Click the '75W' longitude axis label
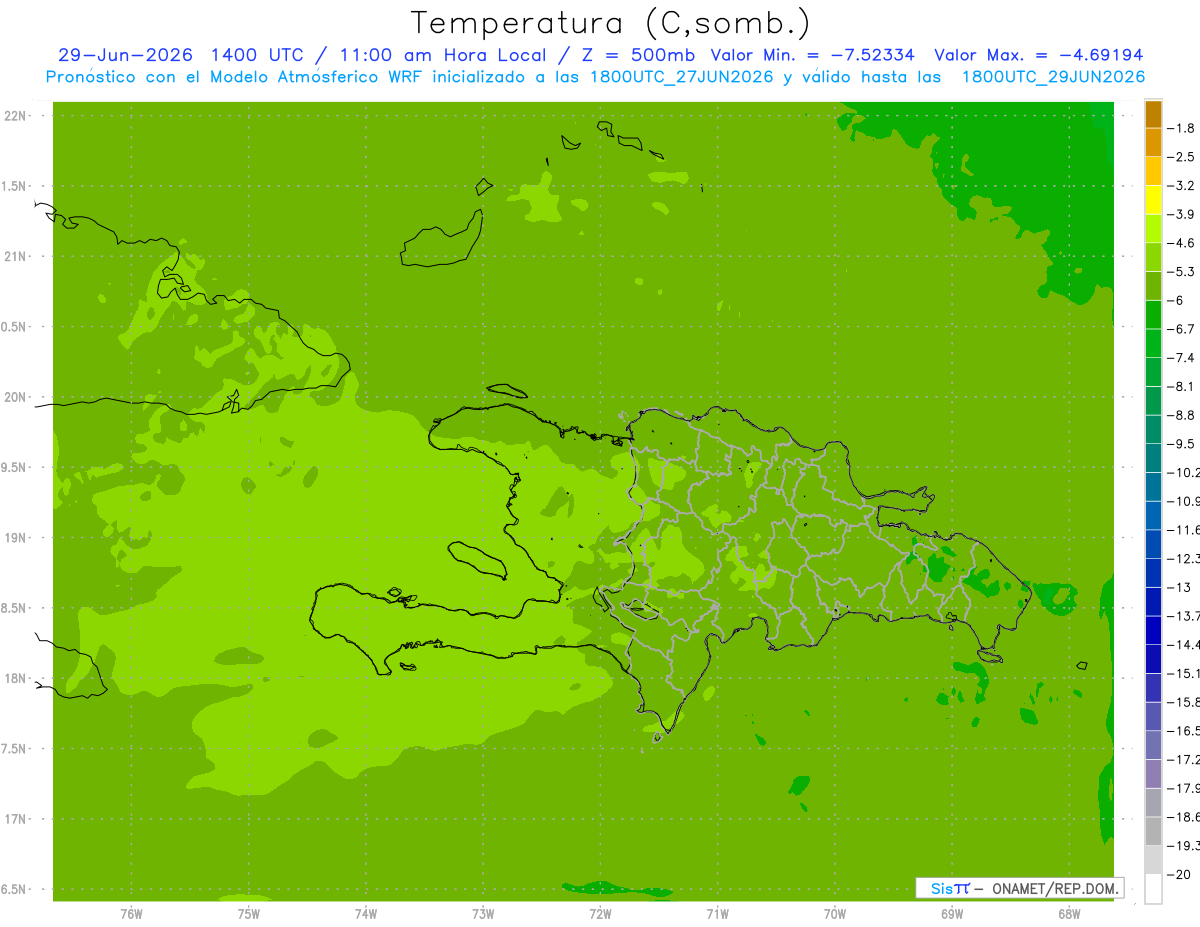This screenshot has height=927, width=1200. pyautogui.click(x=249, y=914)
